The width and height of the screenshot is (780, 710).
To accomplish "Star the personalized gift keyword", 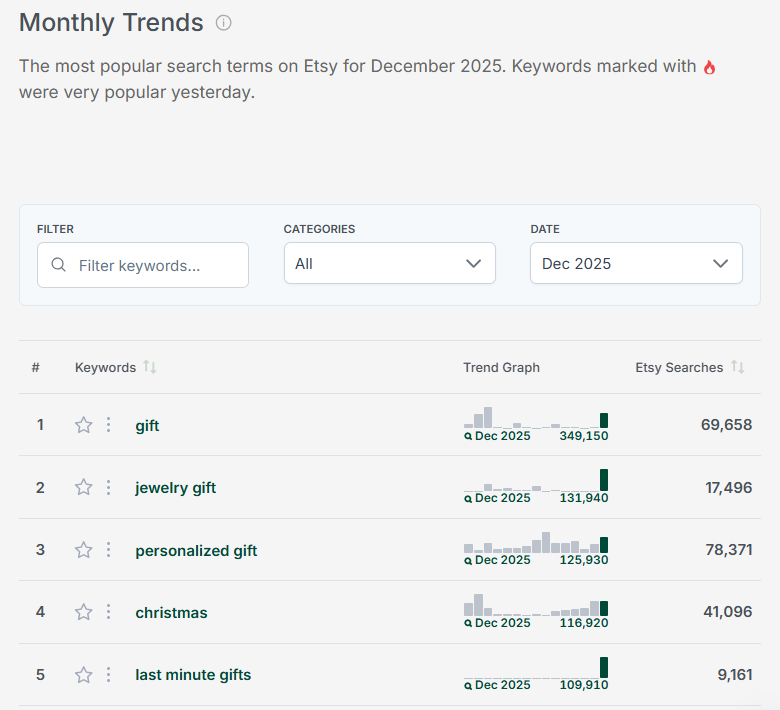I will 84,550.
